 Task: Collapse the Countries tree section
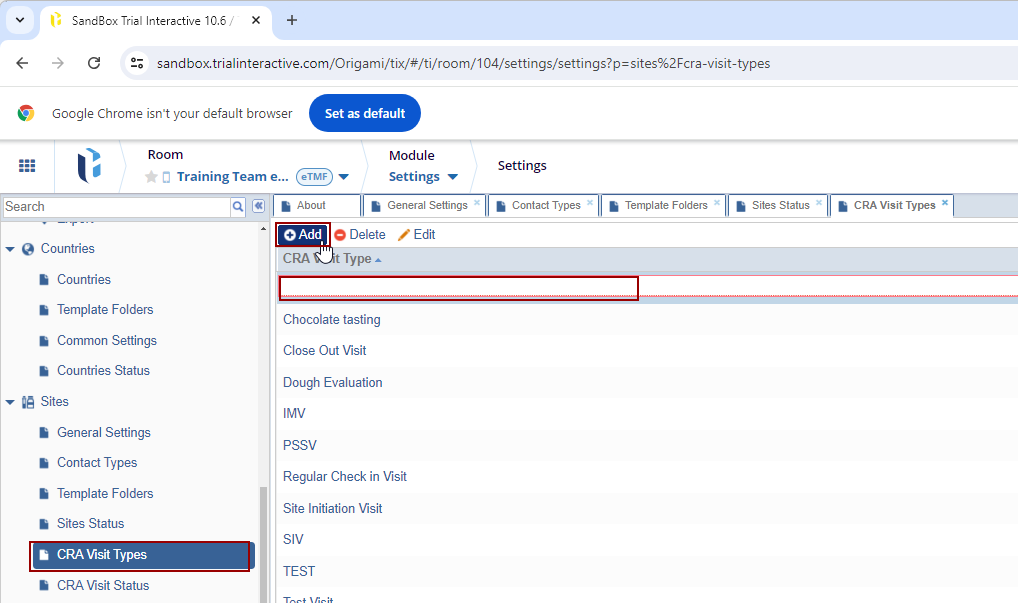(11, 249)
